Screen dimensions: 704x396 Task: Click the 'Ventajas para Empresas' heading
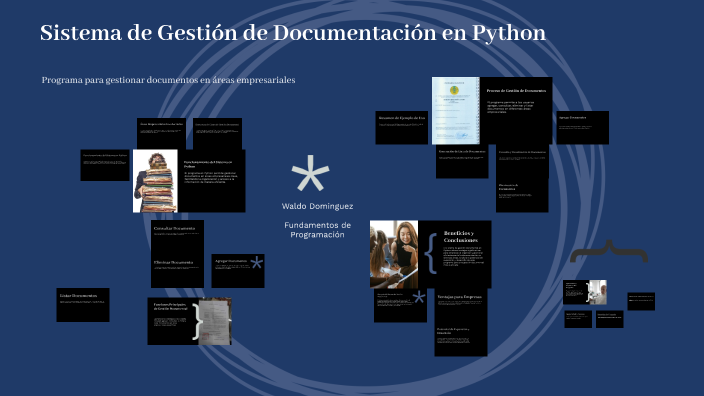460,297
